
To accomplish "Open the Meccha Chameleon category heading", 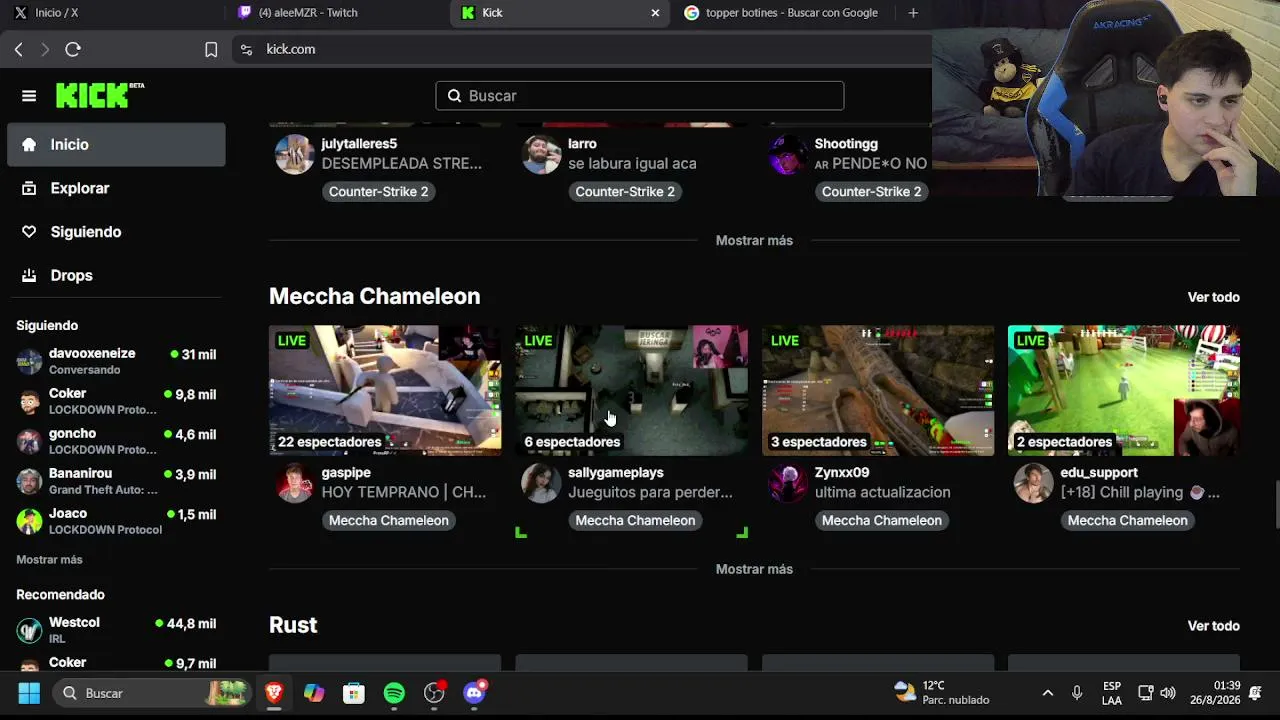I will 374,296.
